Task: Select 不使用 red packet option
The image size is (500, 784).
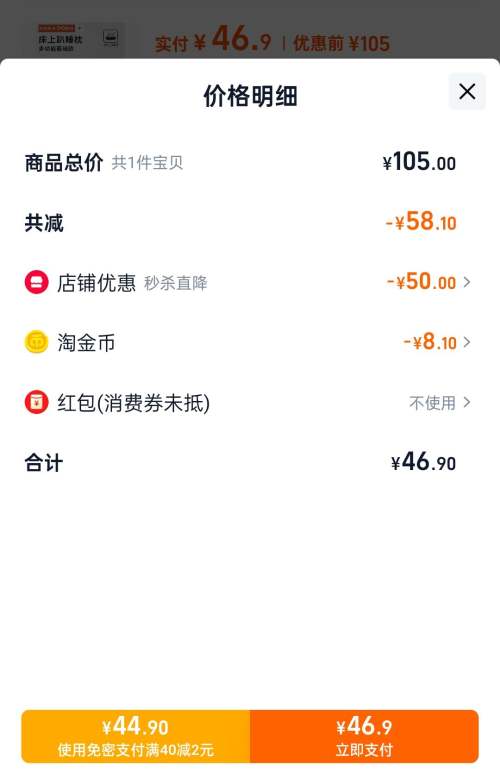Action: (432, 403)
